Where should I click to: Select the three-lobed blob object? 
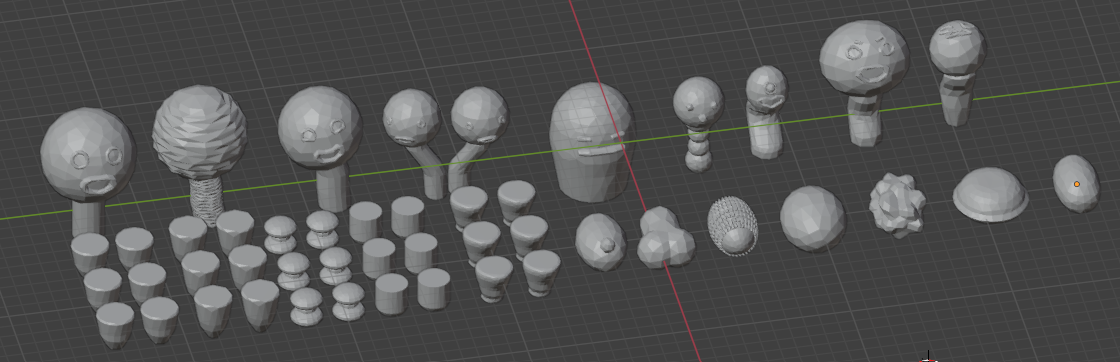665,238
